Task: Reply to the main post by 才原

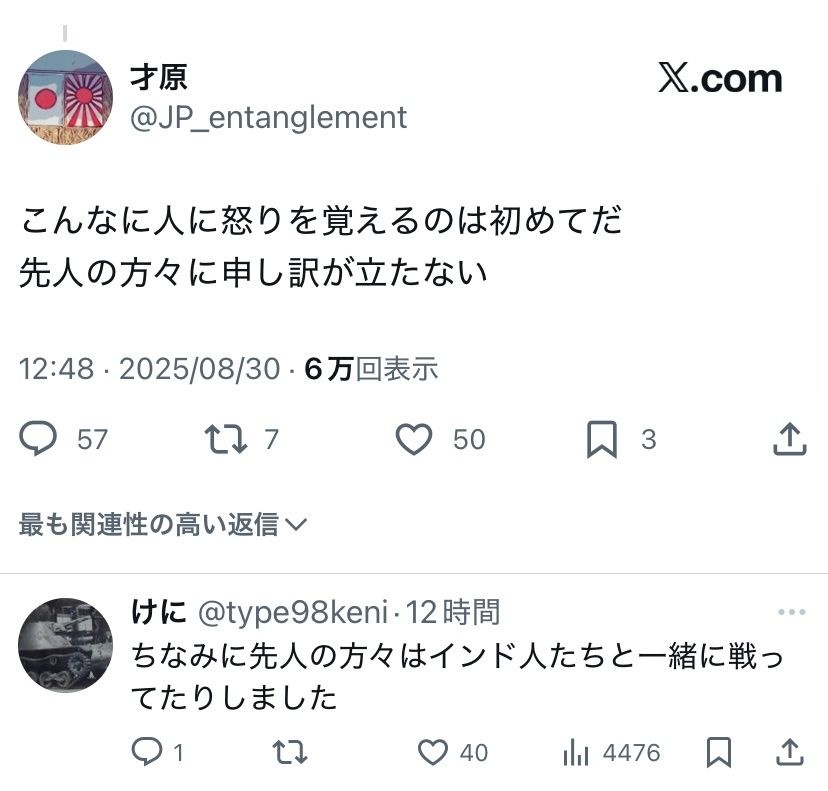Action: [x=39, y=439]
